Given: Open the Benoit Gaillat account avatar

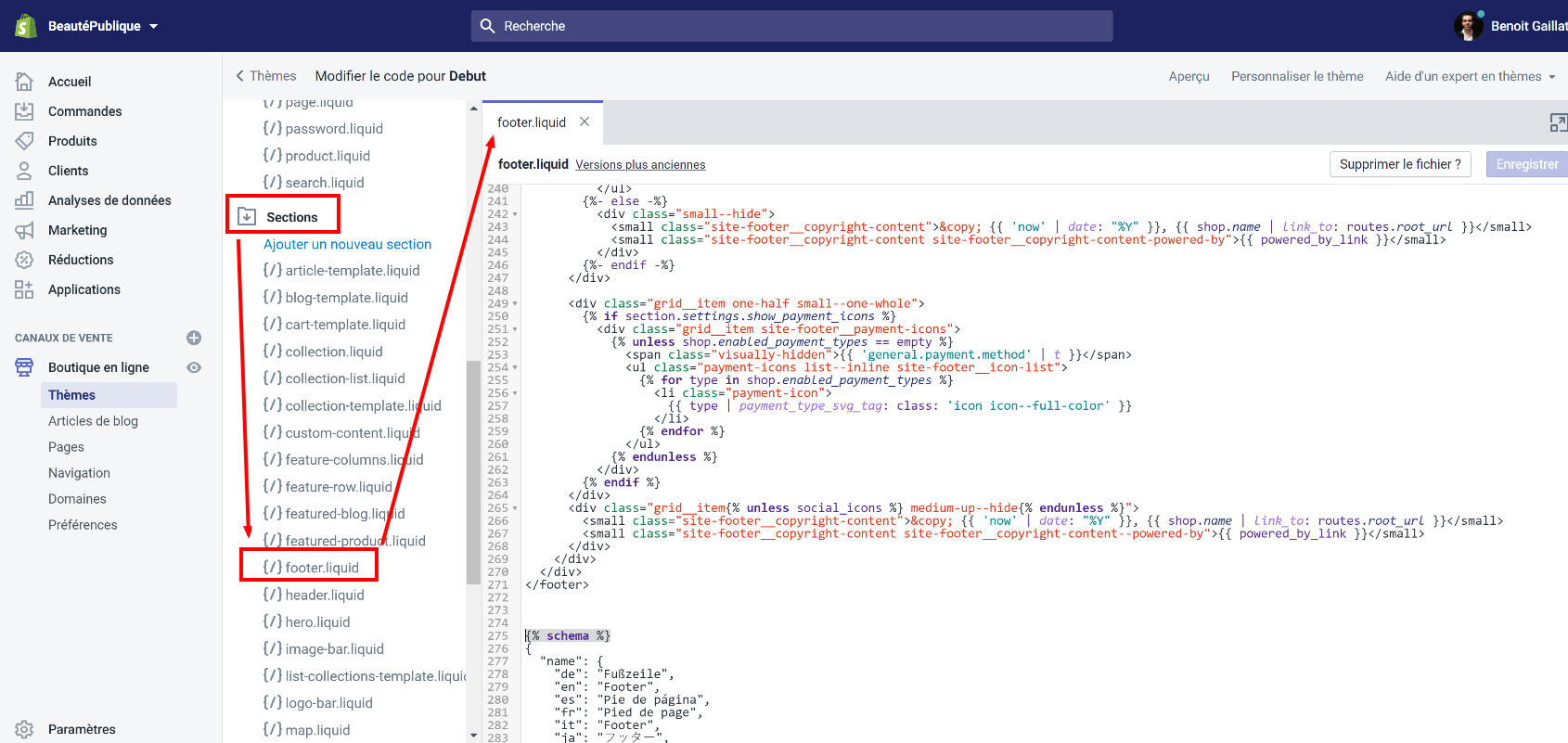Looking at the screenshot, I should point(1468,26).
